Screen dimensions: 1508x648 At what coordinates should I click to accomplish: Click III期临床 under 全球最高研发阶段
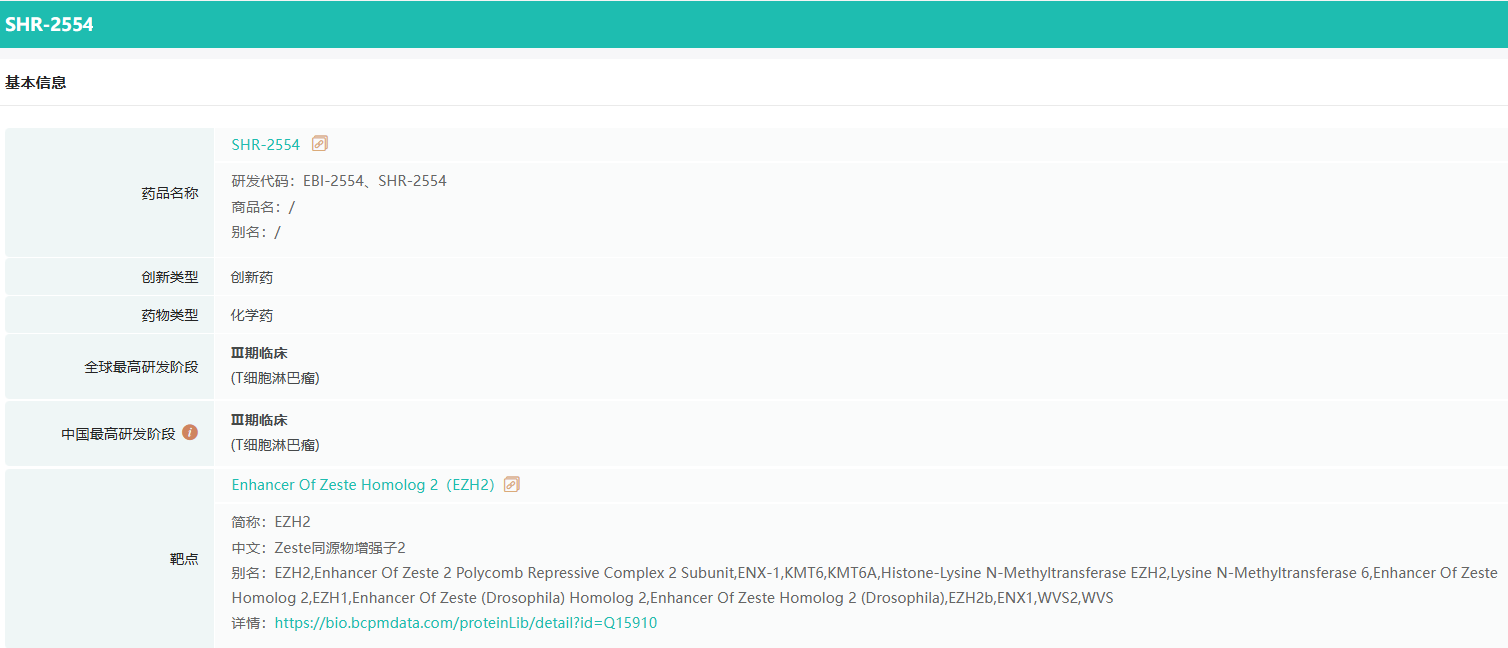(x=260, y=353)
